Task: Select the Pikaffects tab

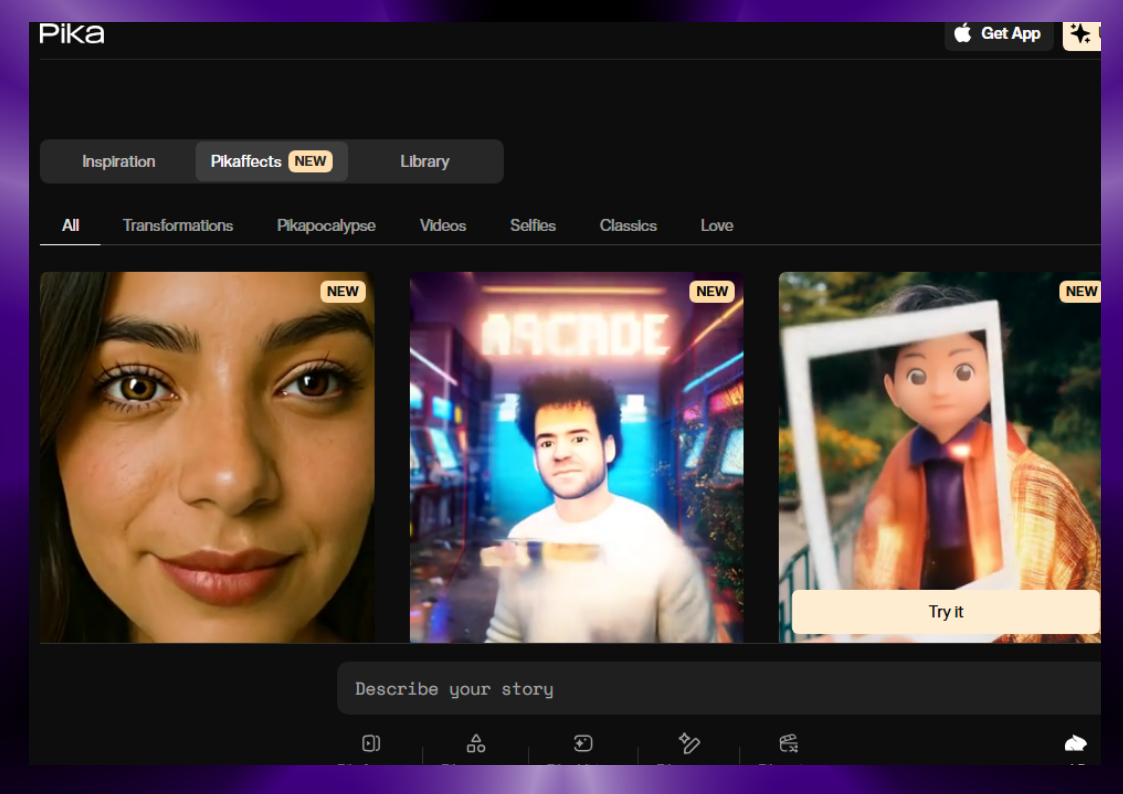Action: (x=271, y=161)
